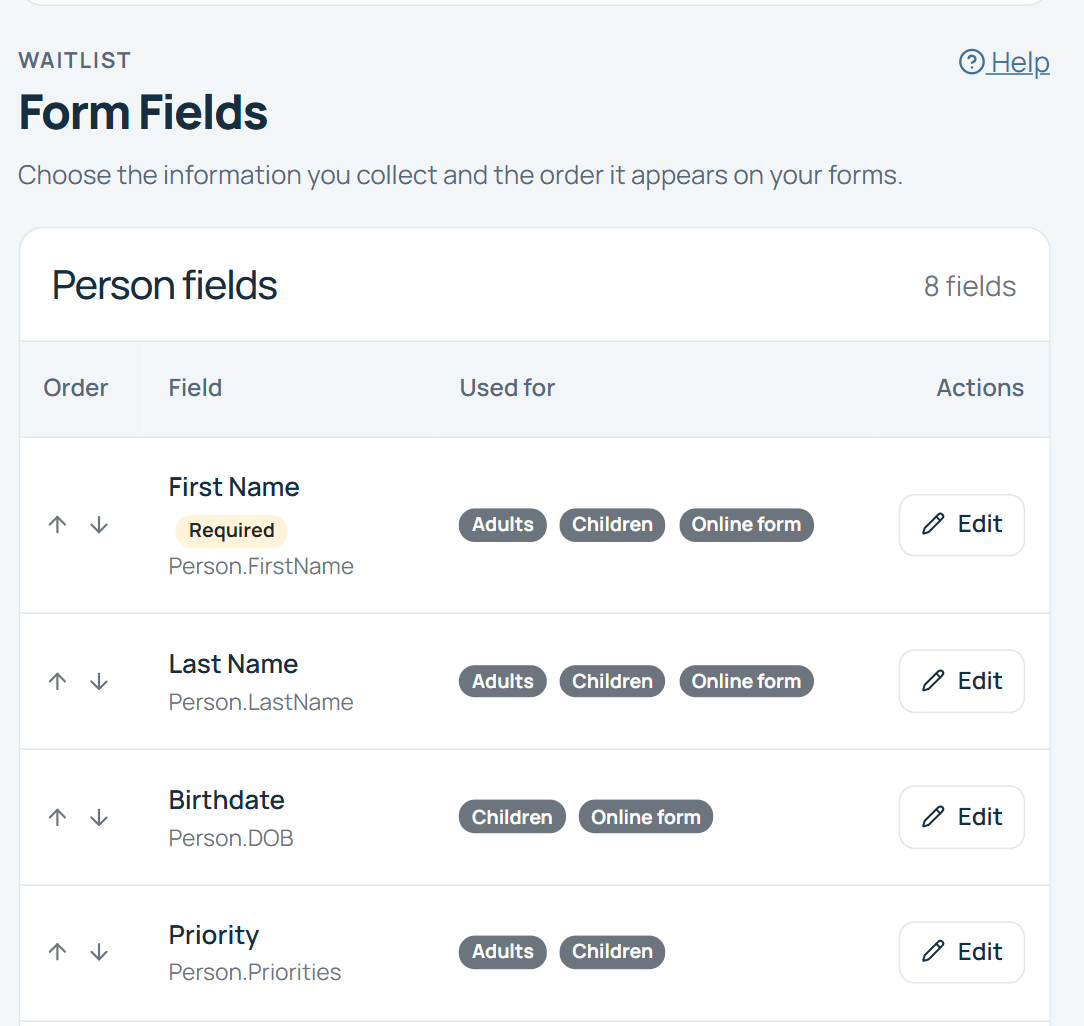Viewport: 1084px width, 1026px height.
Task: Click the Birthdate field label
Action: point(227,801)
